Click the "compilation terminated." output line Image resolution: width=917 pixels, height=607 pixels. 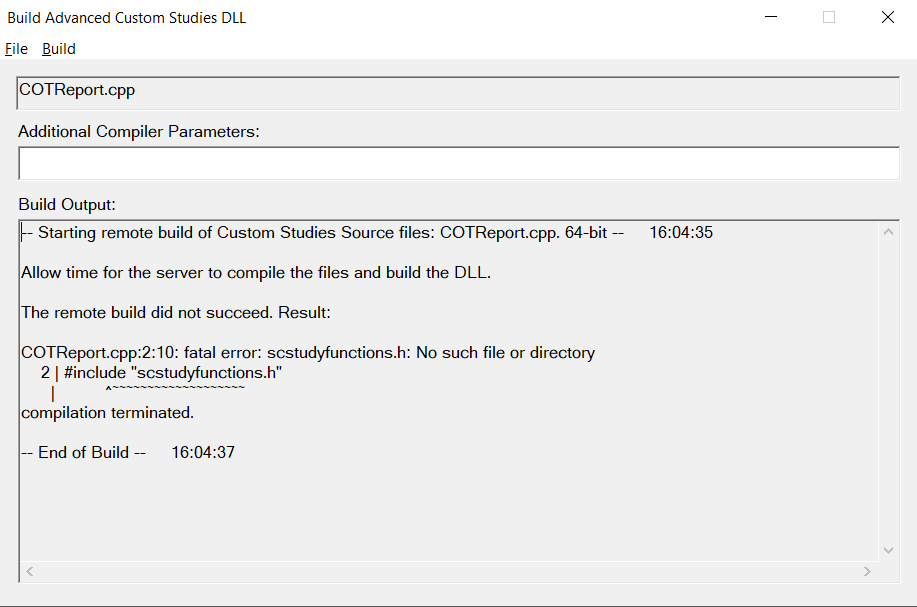[x=108, y=412]
